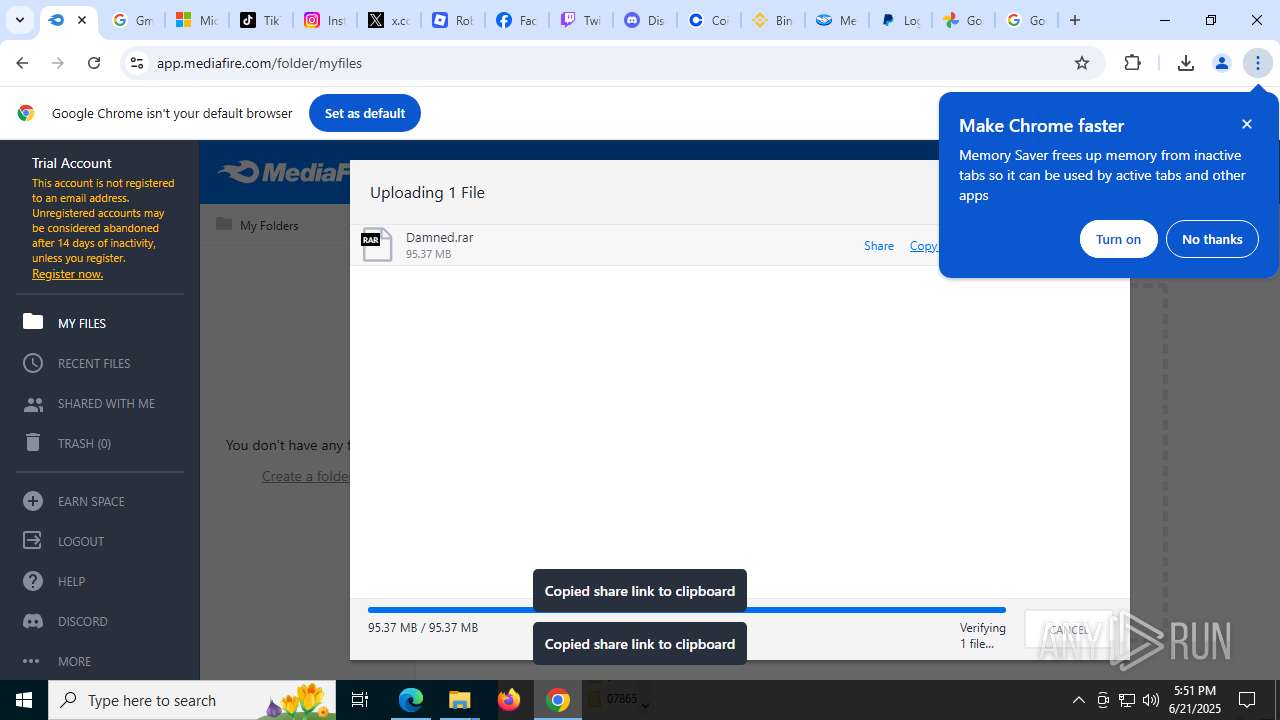Viewport: 1280px width, 720px height.
Task: Open the volume control in tray
Action: point(1151,700)
